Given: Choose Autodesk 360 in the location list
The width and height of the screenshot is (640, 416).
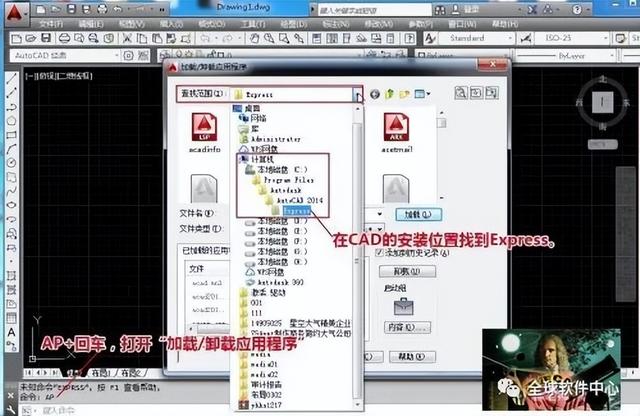Looking at the screenshot, I should [x=274, y=282].
